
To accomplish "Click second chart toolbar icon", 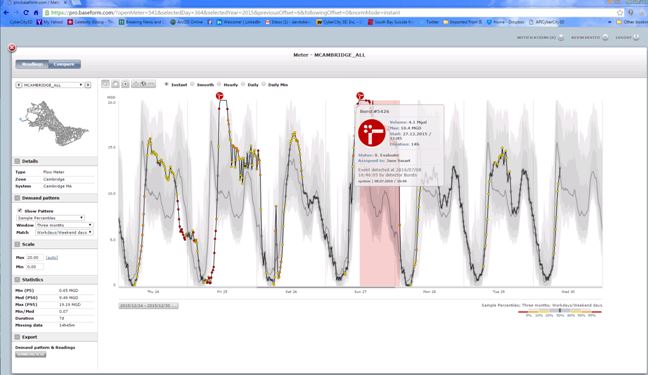I will [115, 84].
